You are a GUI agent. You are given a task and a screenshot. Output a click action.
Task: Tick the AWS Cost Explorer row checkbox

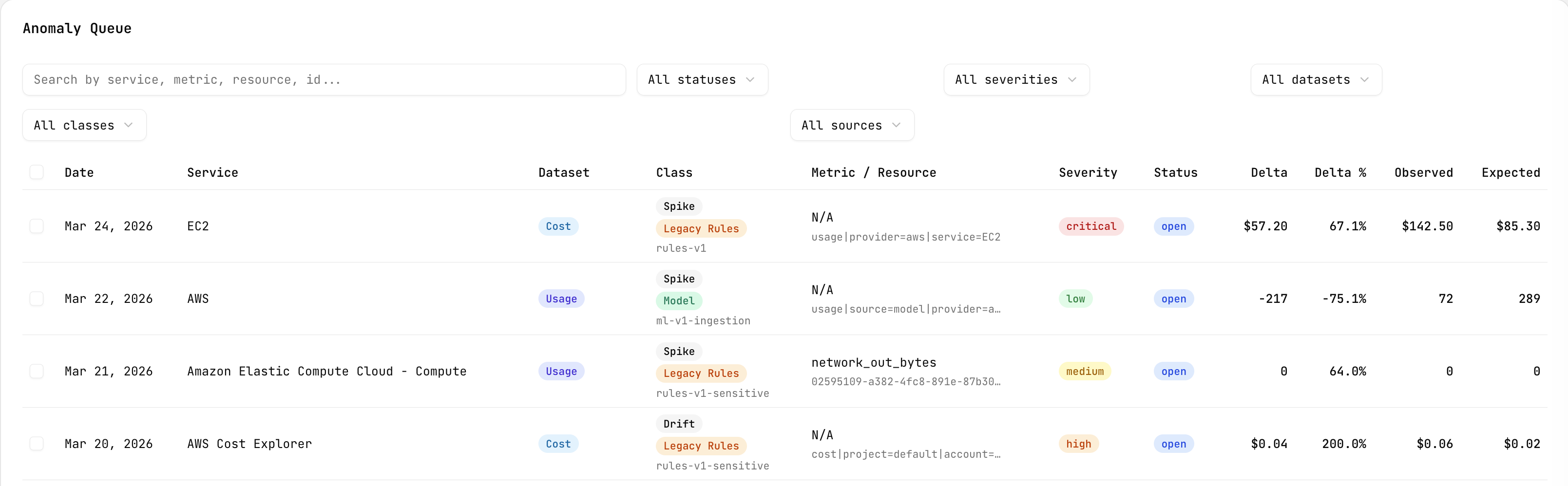[37, 444]
